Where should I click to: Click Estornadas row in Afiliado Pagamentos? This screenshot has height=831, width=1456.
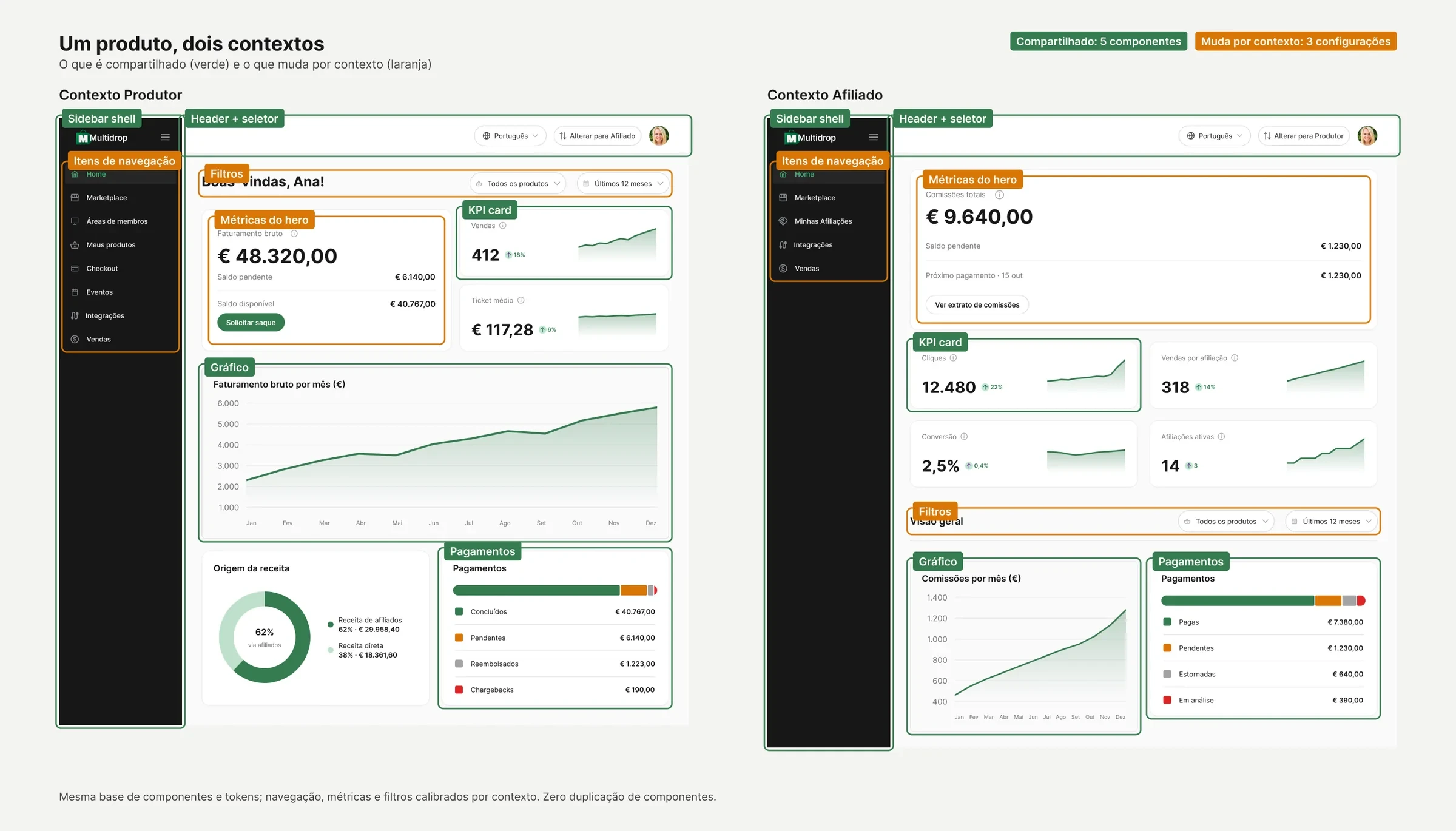[1263, 675]
